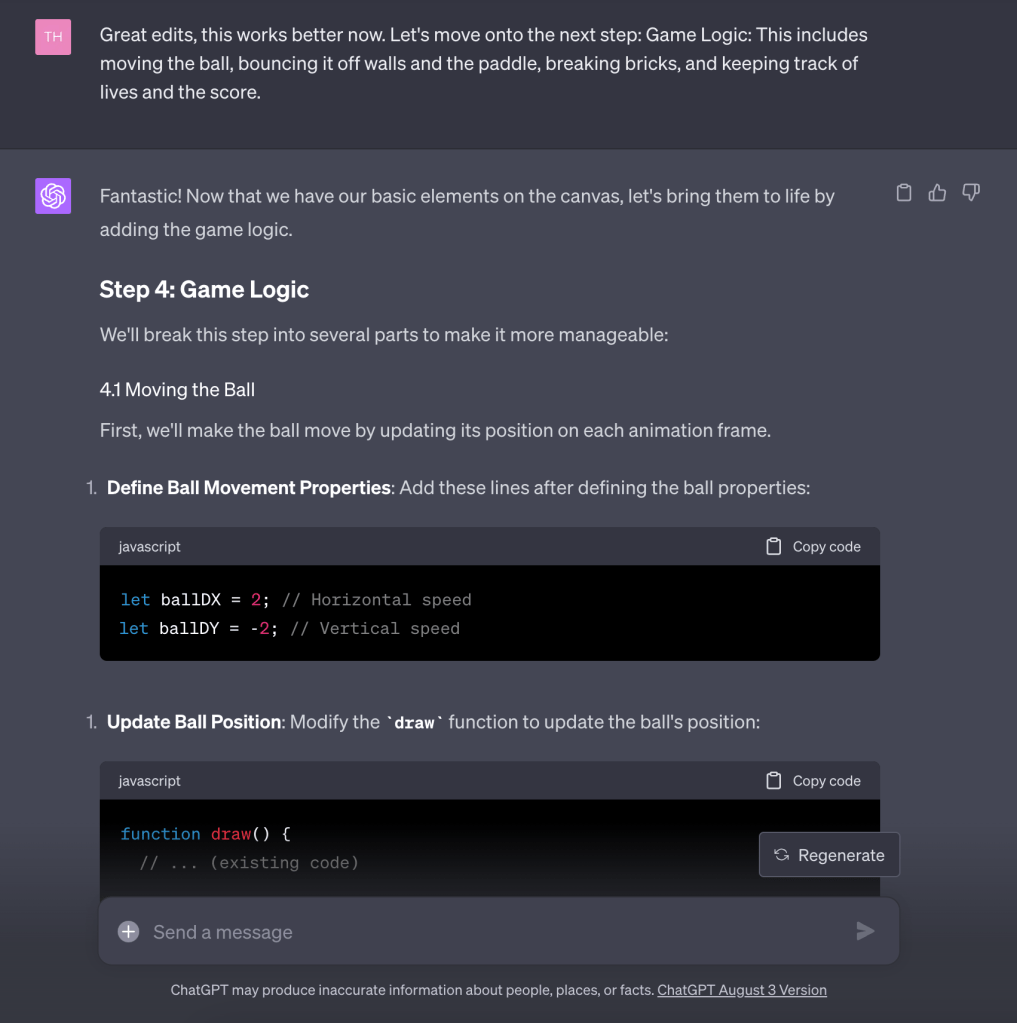This screenshot has height=1023, width=1017.
Task: Click the '4.1 Moving the Ball' subheading
Action: 177,390
